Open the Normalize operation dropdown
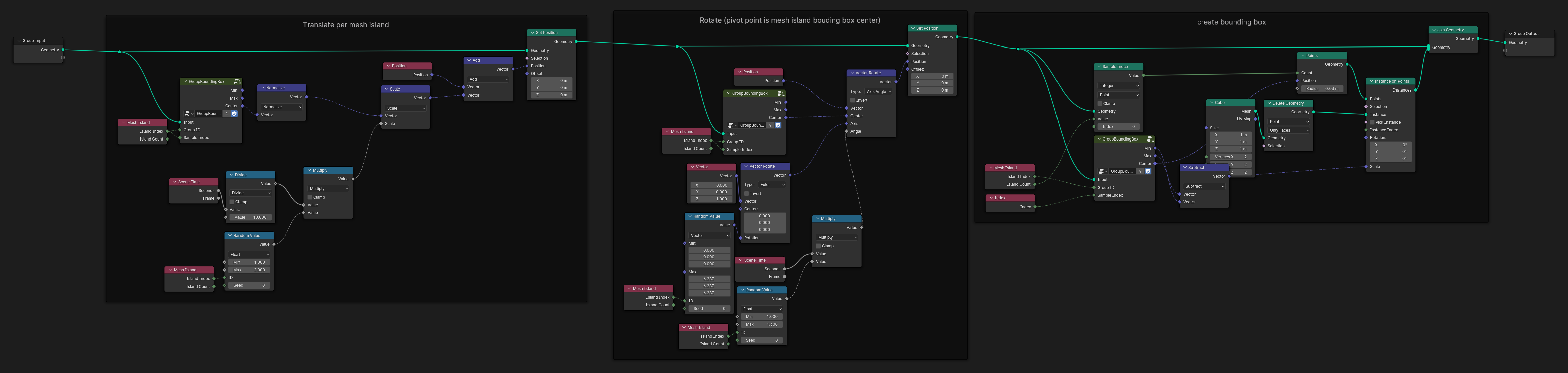The image size is (1568, 373). pyautogui.click(x=281, y=107)
